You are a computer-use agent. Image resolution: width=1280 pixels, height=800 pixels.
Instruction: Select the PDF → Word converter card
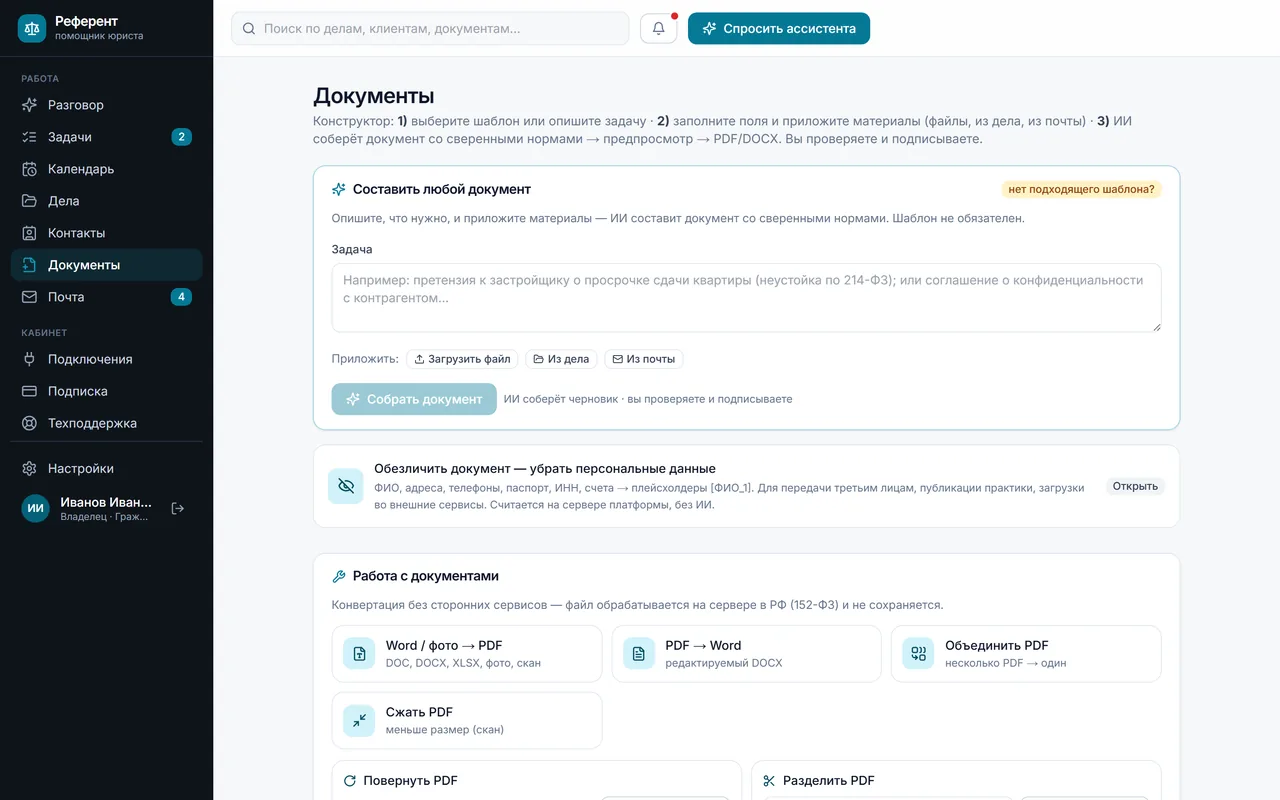tap(746, 654)
